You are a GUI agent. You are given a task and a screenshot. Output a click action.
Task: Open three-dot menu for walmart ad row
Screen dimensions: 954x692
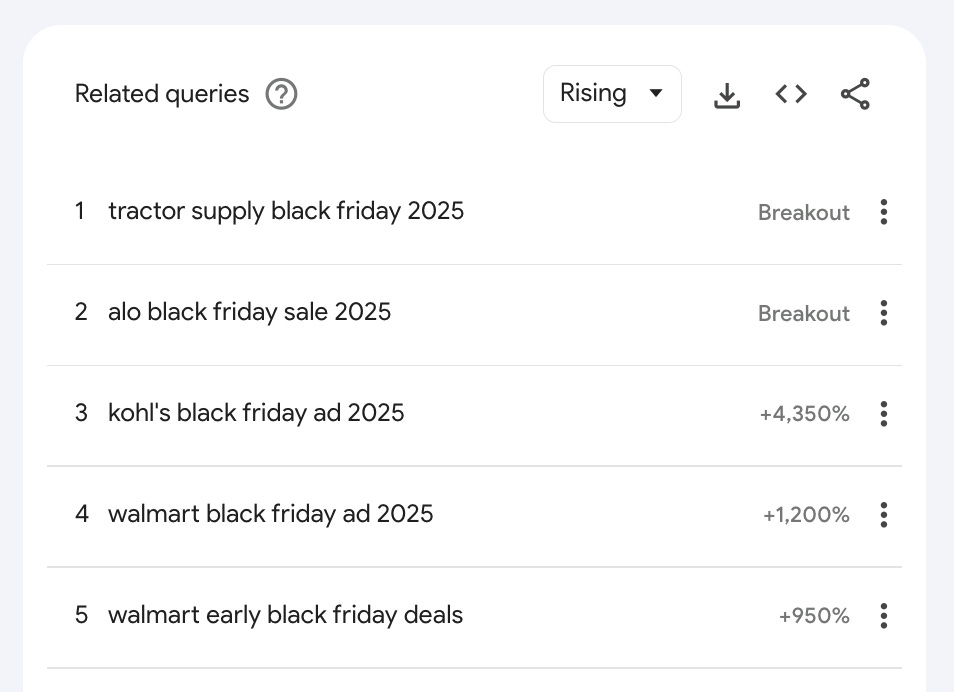tap(883, 515)
